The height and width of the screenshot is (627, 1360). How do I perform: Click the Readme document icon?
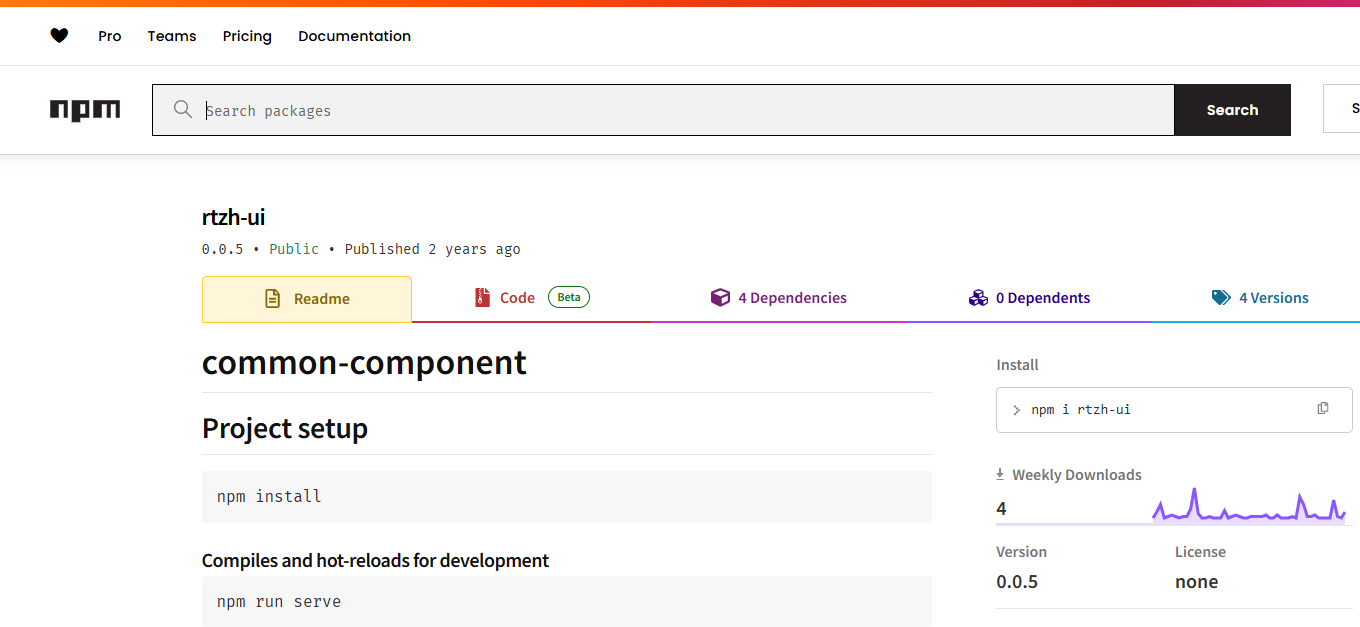(272, 298)
